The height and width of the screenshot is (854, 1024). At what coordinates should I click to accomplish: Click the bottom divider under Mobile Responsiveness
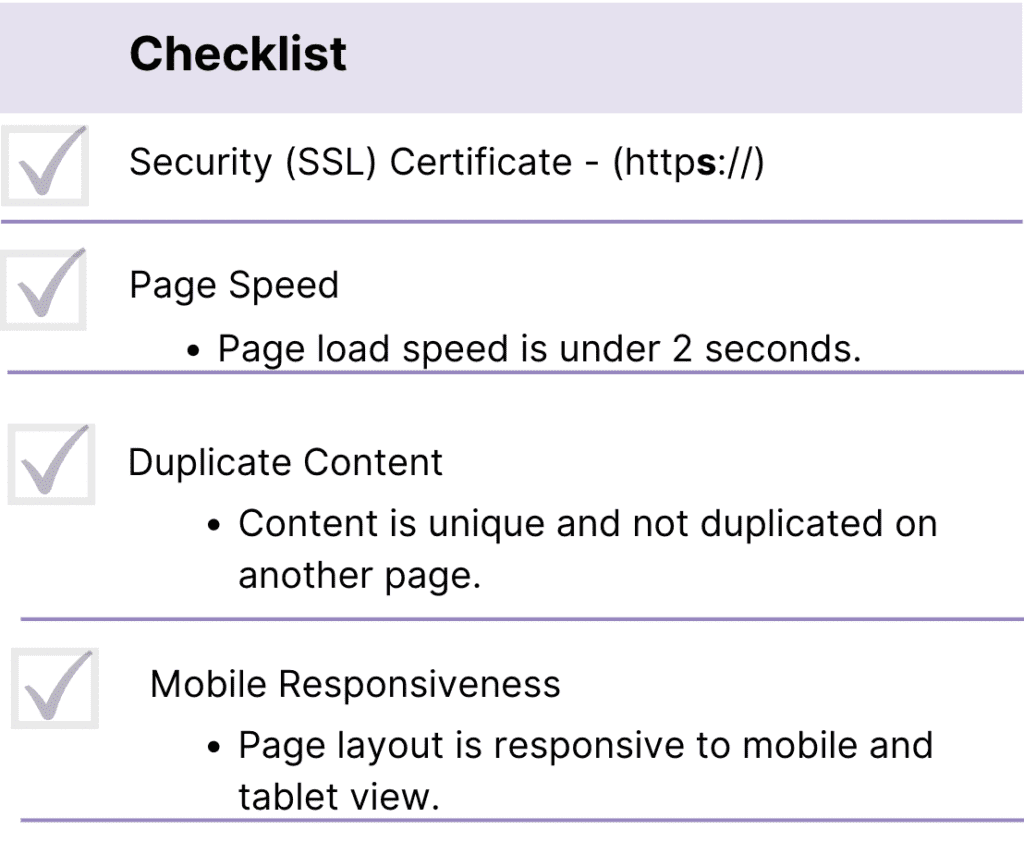pos(520,821)
